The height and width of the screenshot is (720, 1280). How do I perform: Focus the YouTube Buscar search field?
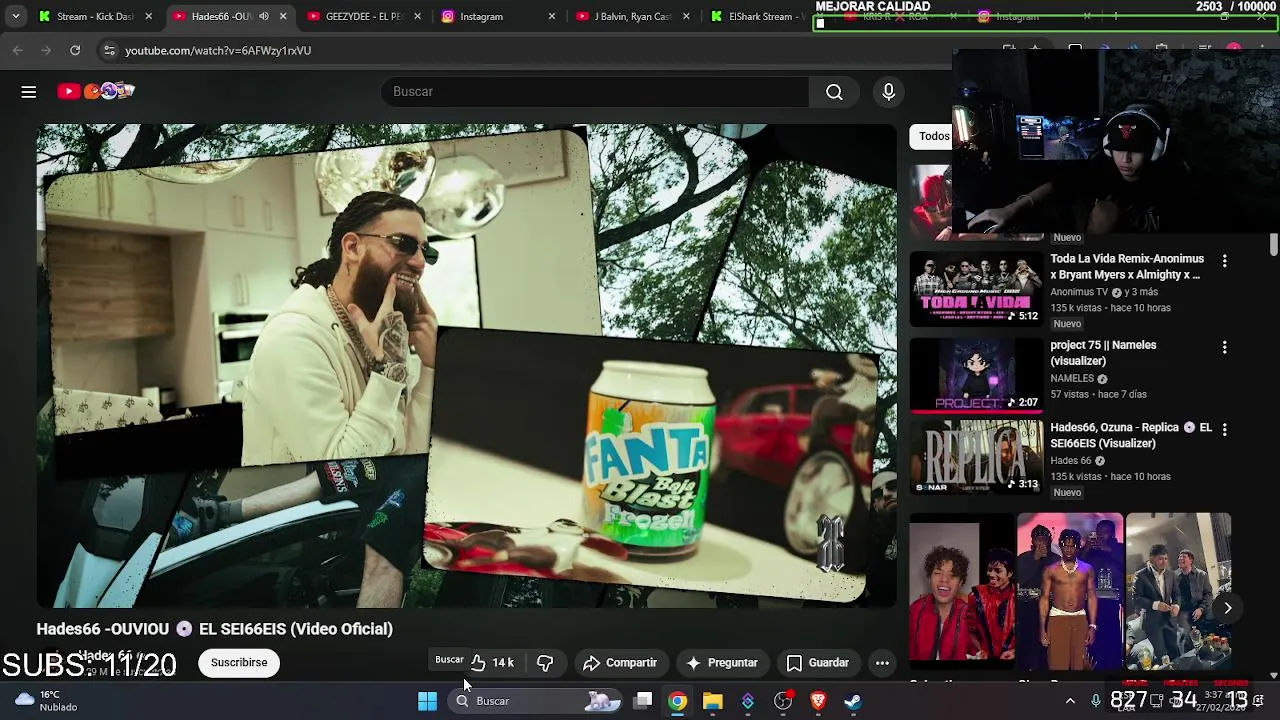tap(595, 92)
